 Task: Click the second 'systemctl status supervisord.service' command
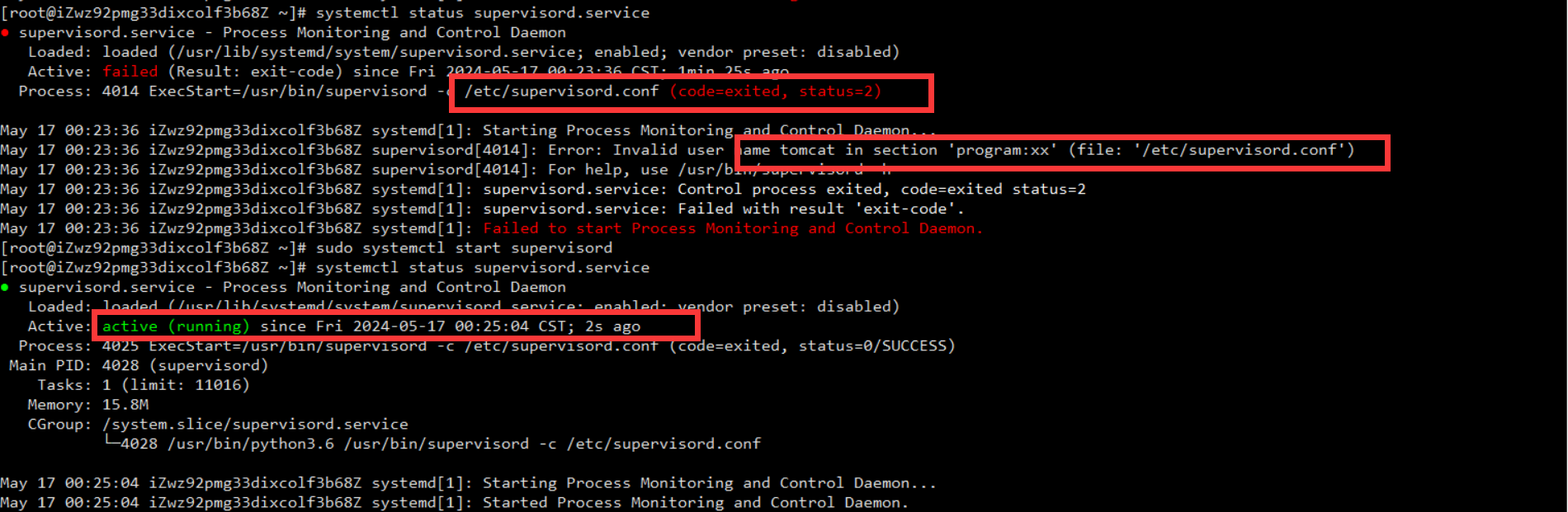482,268
